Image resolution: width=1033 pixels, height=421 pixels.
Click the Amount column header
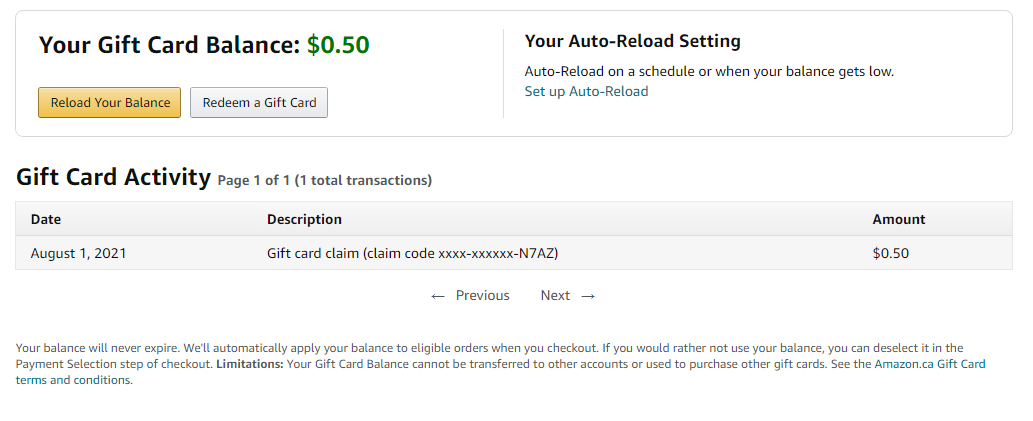899,219
